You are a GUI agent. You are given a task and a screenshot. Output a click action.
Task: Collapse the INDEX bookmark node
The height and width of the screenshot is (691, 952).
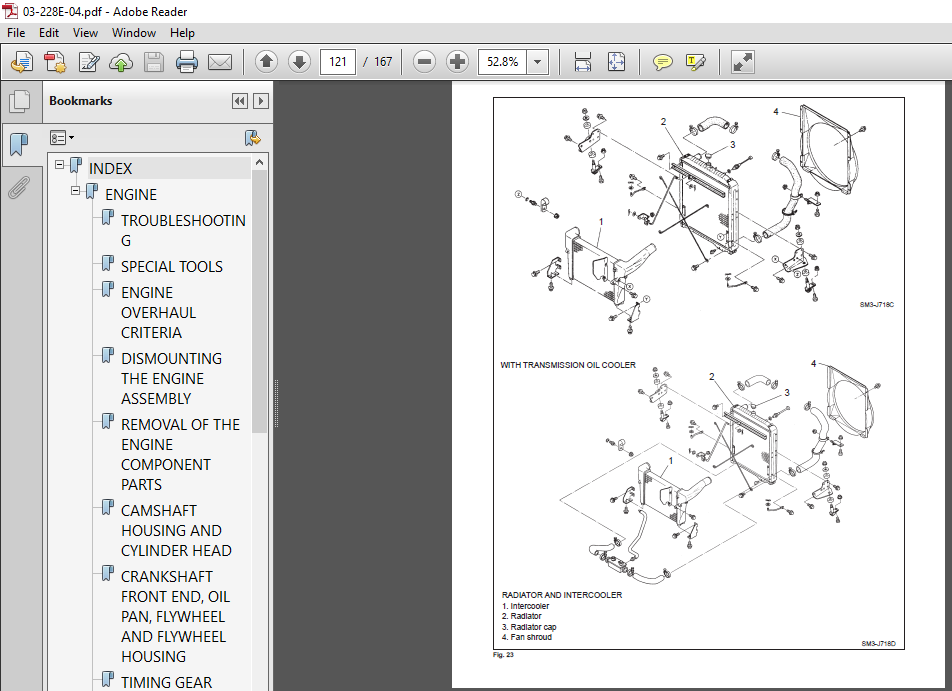tap(60, 165)
